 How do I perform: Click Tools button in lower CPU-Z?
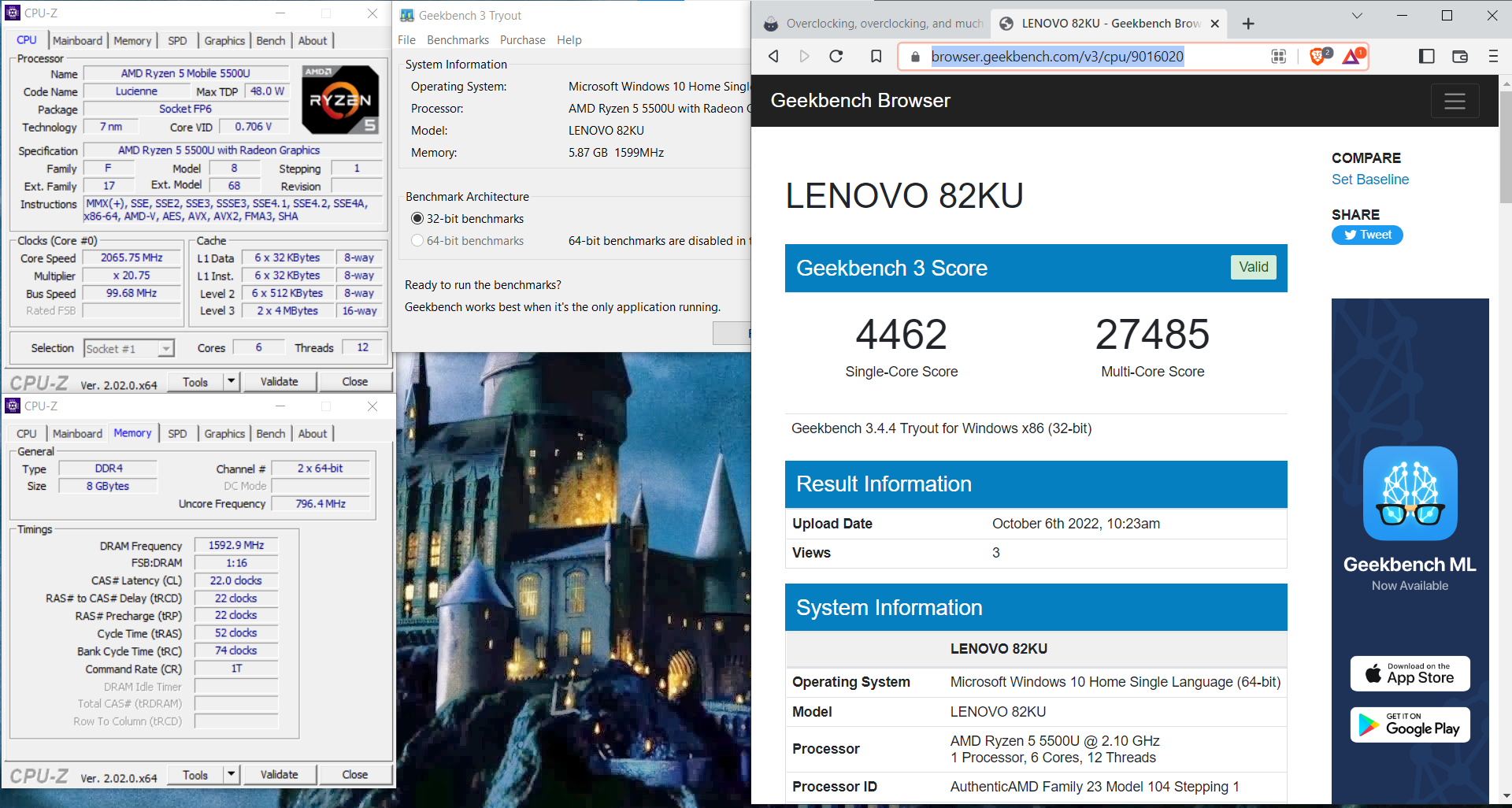coord(195,775)
